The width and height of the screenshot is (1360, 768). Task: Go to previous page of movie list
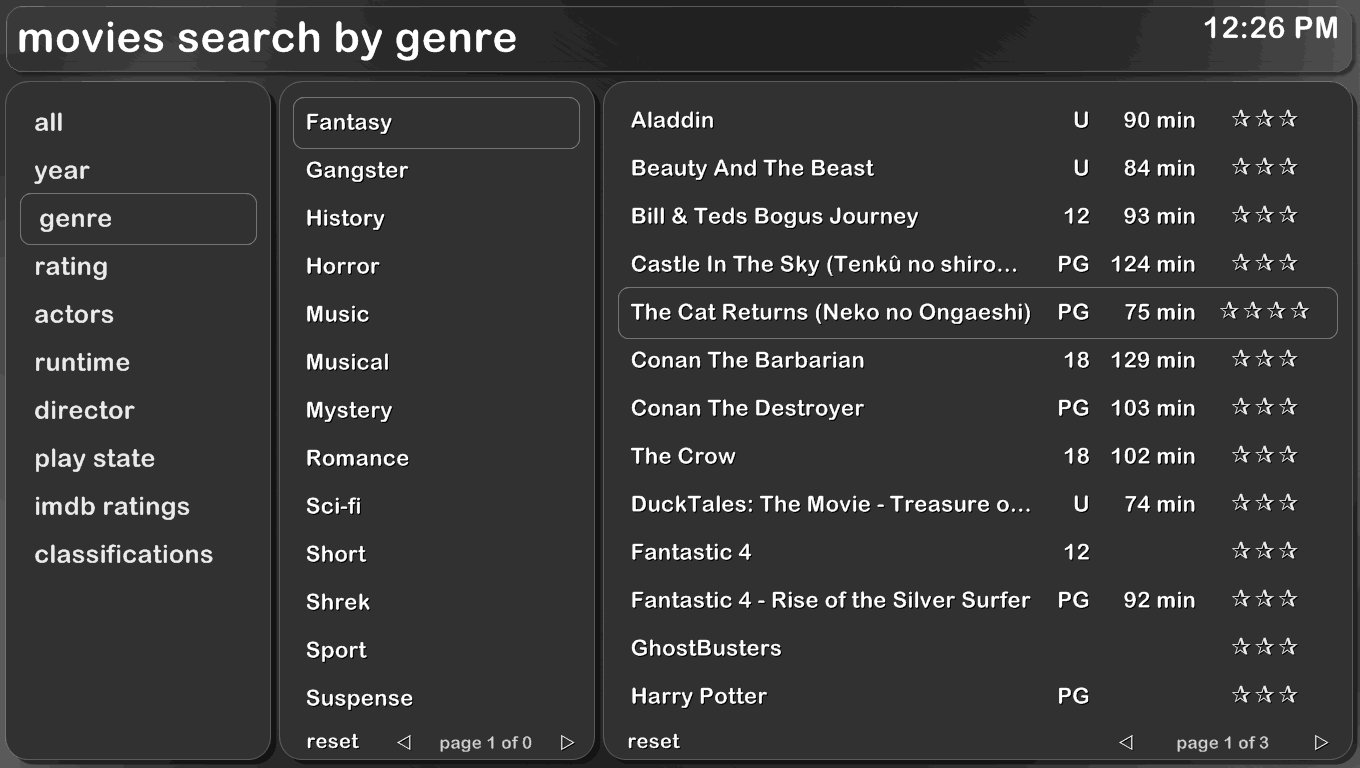[x=1126, y=742]
